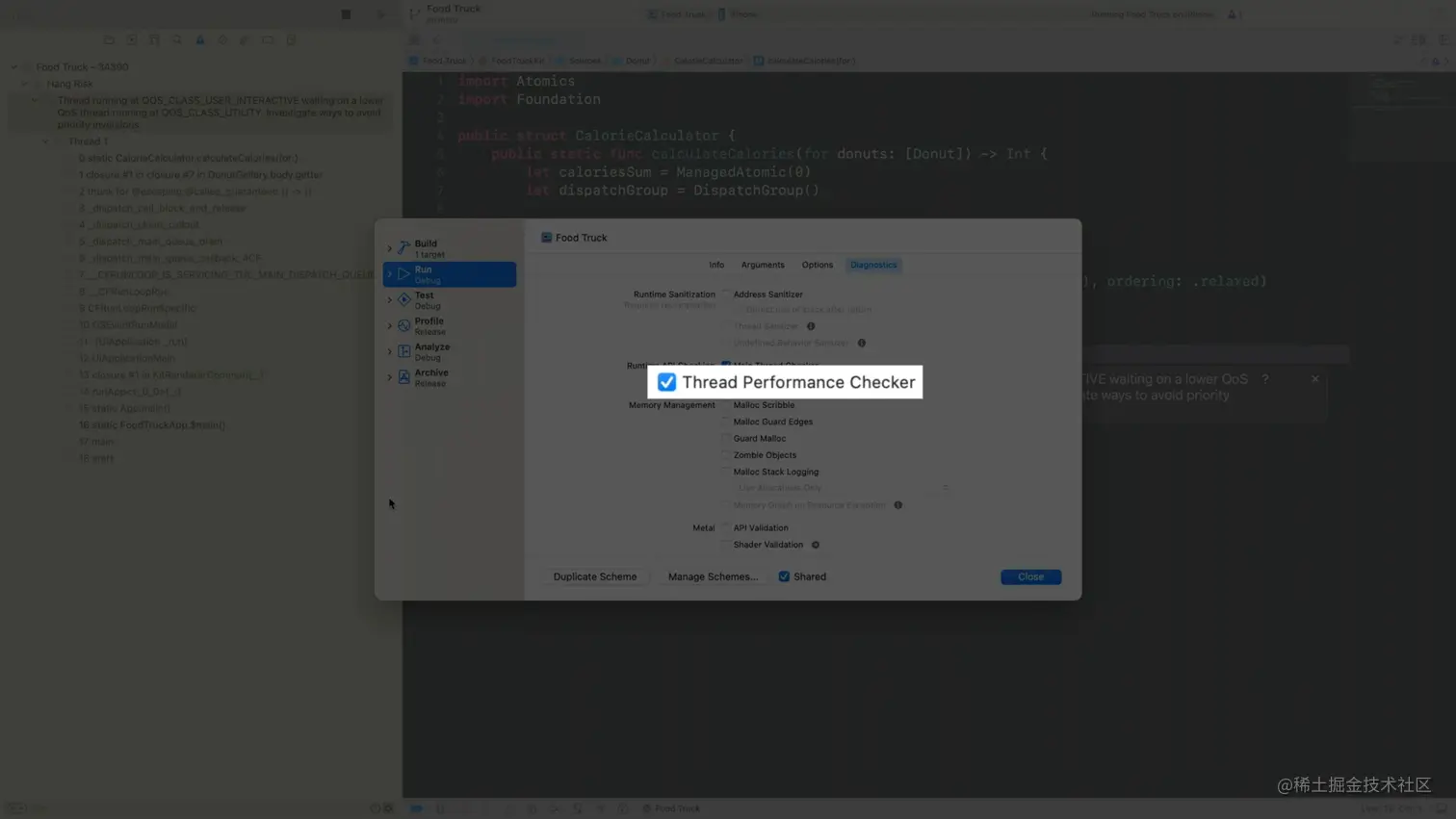
Task: Expand the Analyze action chevron
Action: pos(390,351)
